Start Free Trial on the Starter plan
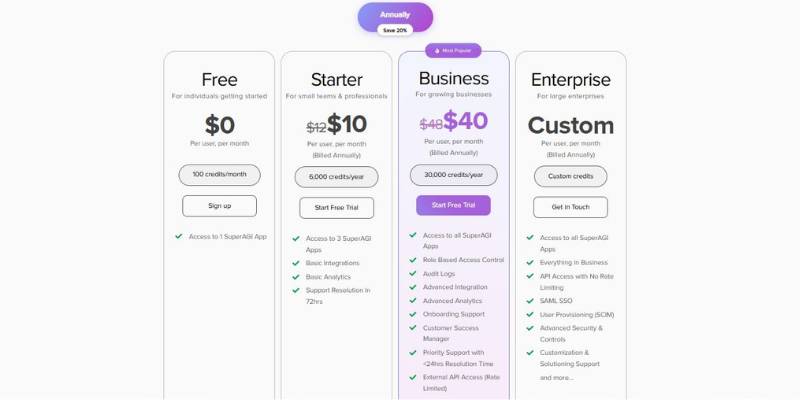The image size is (800, 400). 336,208
